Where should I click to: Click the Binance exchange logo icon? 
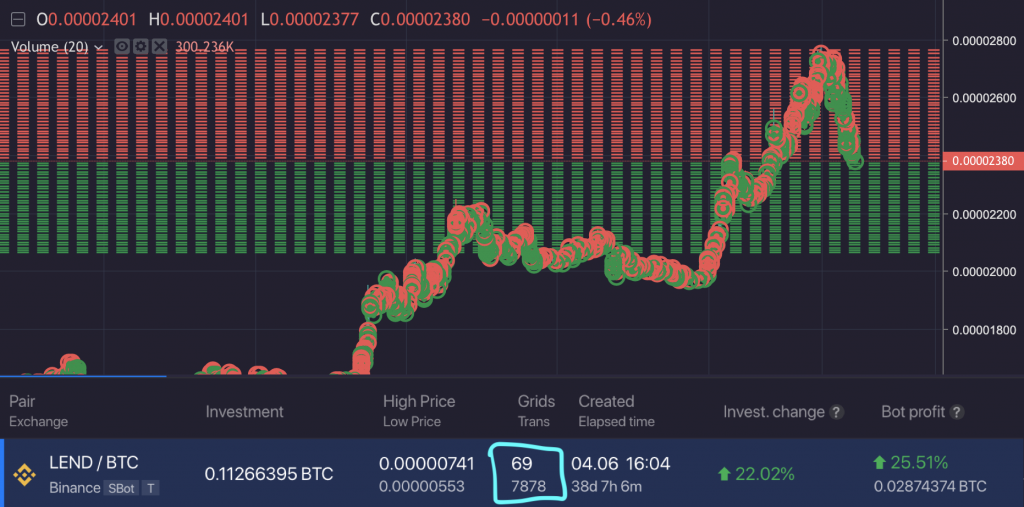[22, 474]
